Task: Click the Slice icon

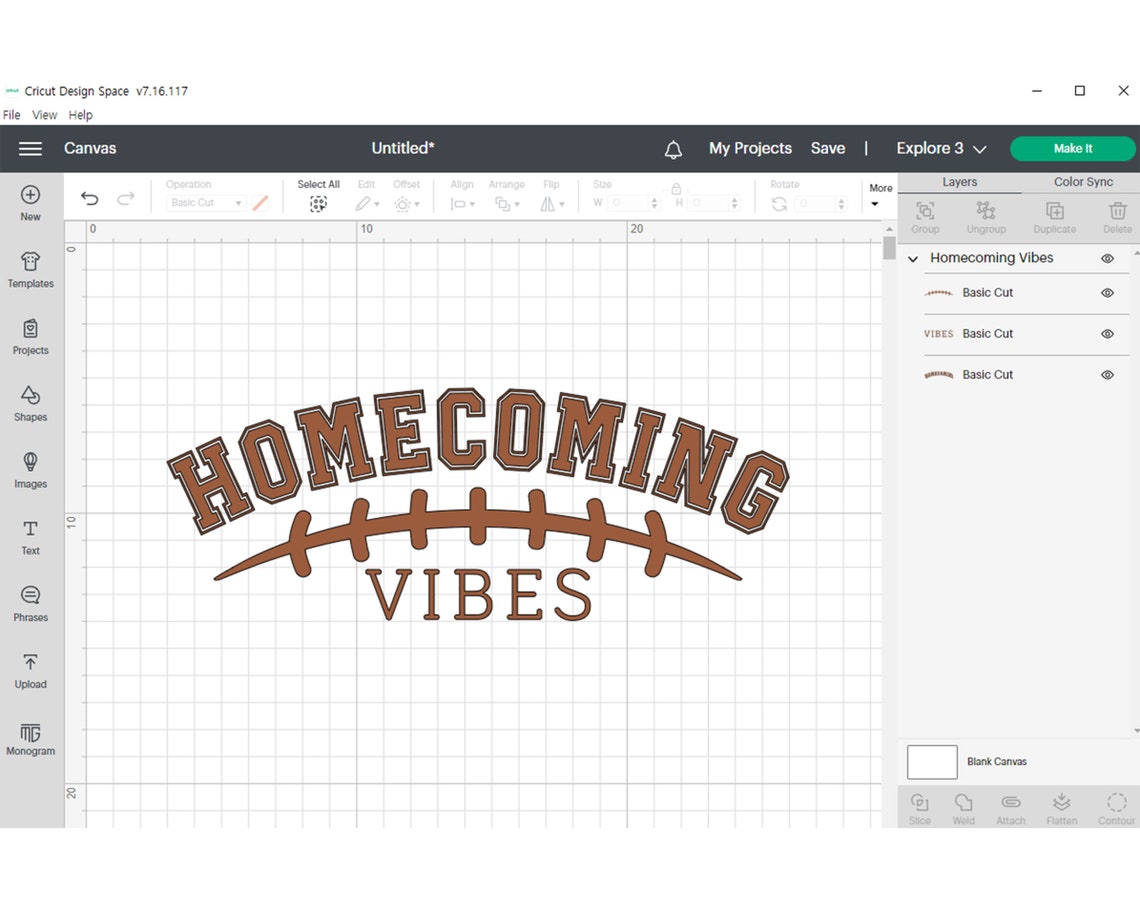Action: click(919, 806)
